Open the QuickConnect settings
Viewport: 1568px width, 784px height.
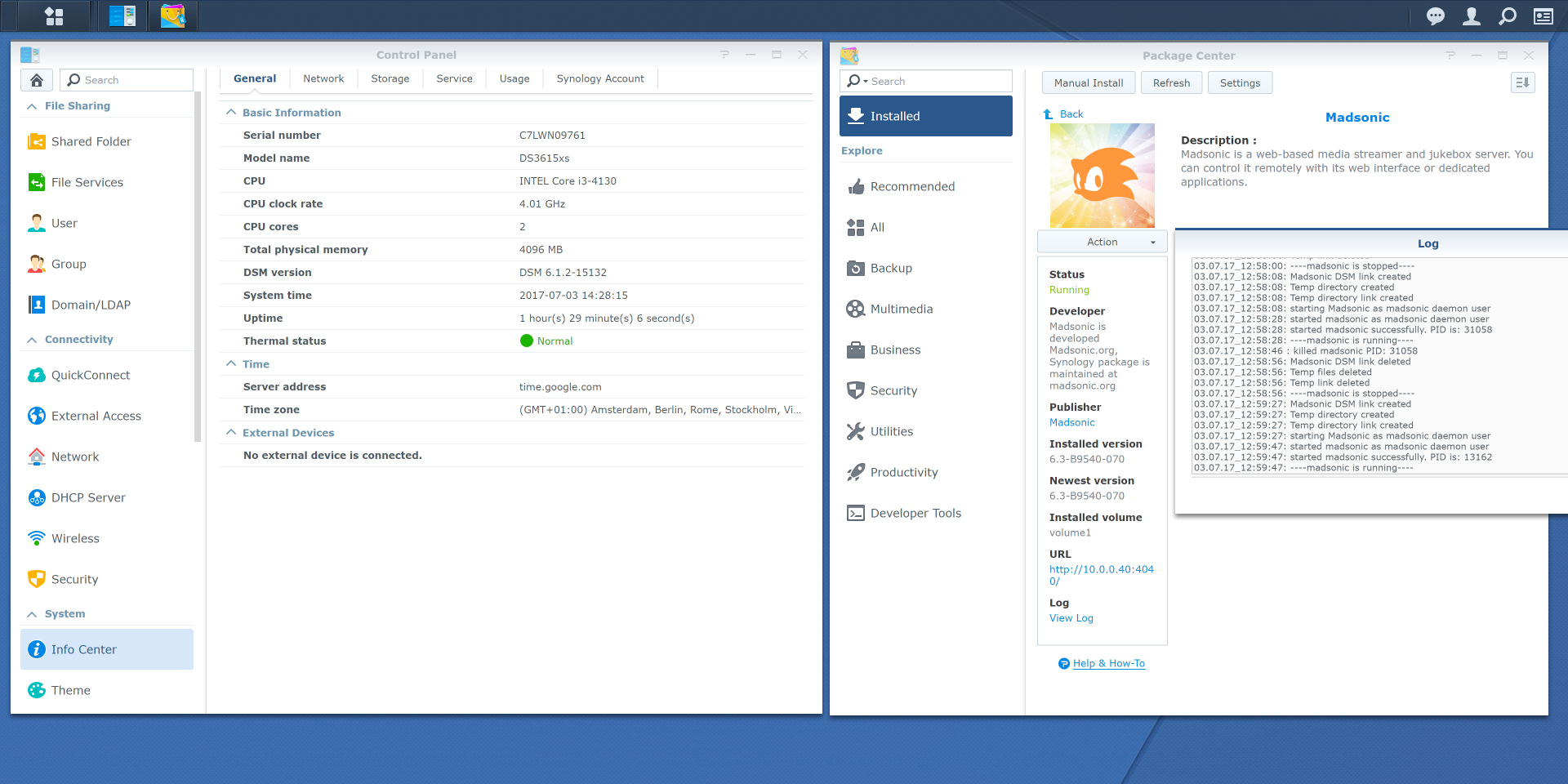click(90, 375)
